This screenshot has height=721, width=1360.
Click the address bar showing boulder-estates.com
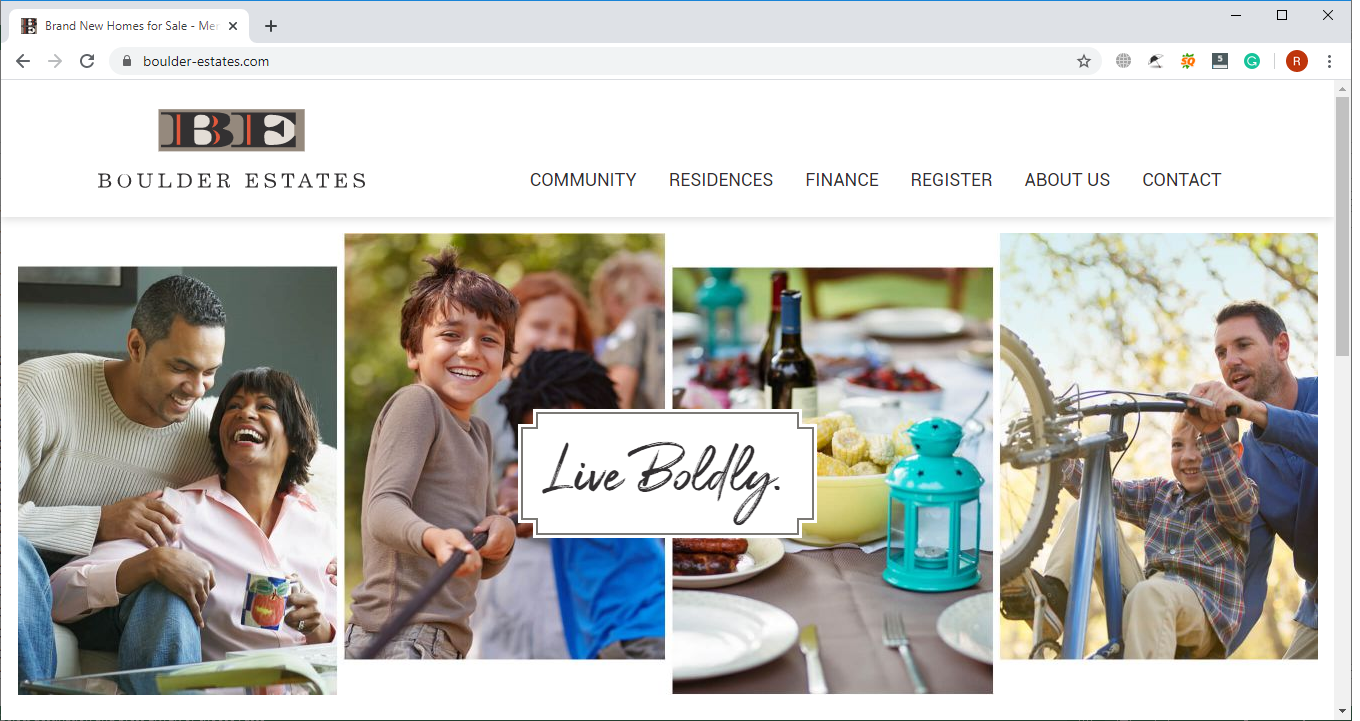(x=600, y=61)
